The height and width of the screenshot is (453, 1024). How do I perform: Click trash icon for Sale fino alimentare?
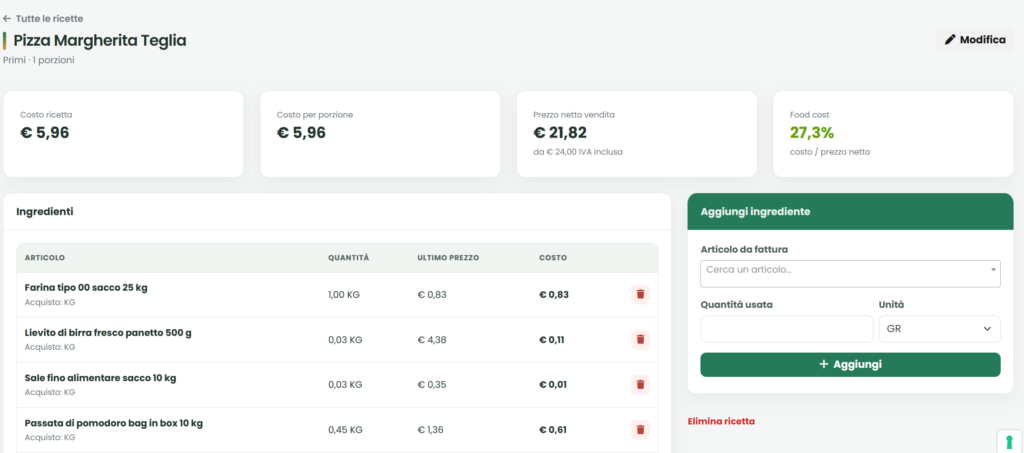(x=640, y=384)
